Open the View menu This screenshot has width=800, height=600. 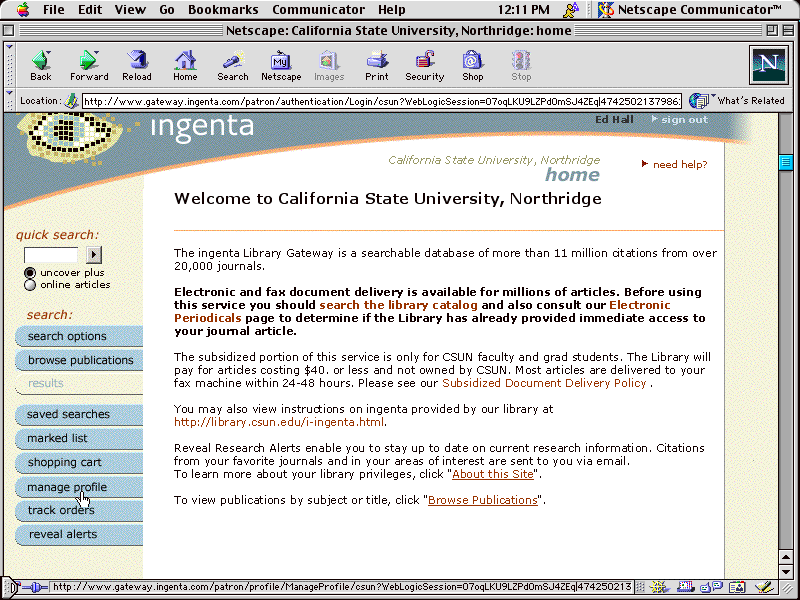coord(130,9)
